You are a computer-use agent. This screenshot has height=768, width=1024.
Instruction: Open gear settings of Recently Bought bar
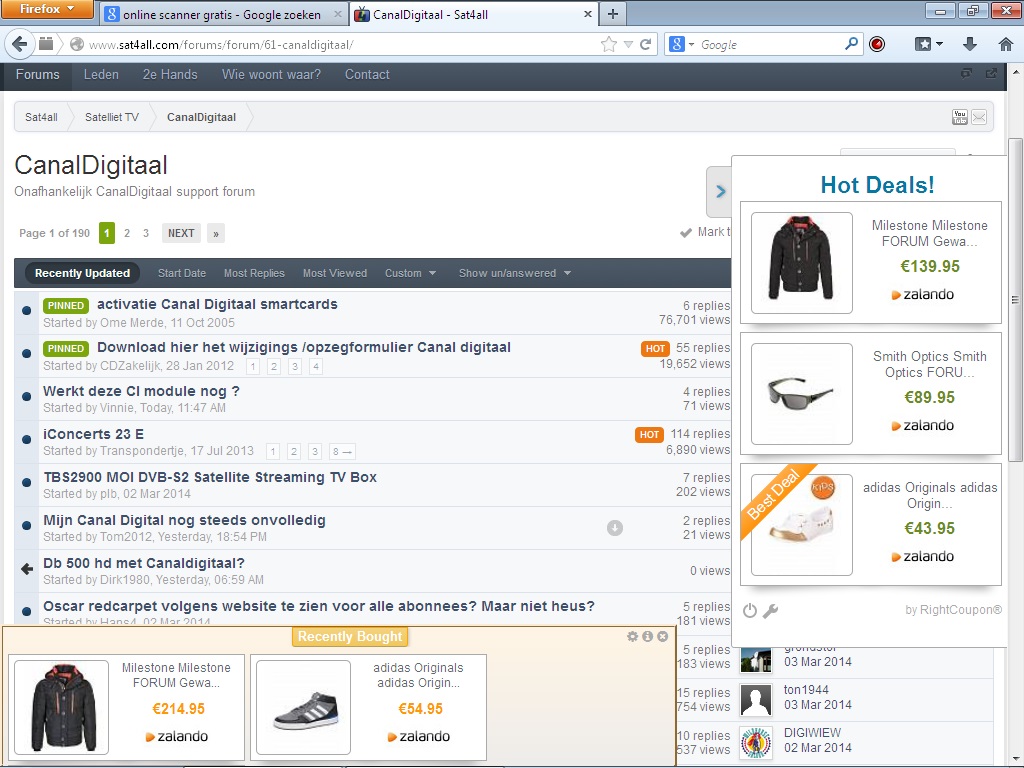click(632, 636)
